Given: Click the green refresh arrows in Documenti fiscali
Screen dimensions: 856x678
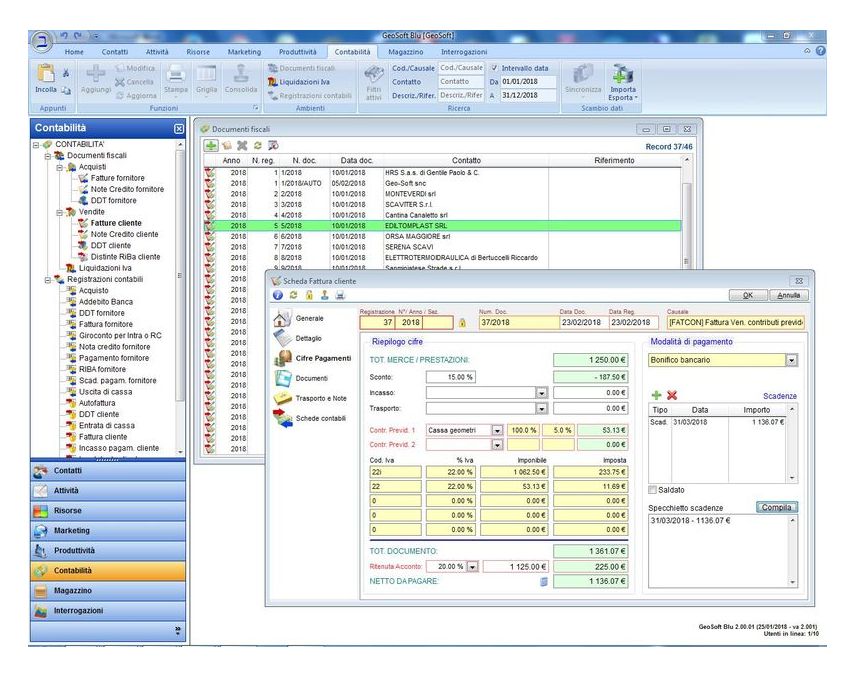Looking at the screenshot, I should tap(258, 145).
